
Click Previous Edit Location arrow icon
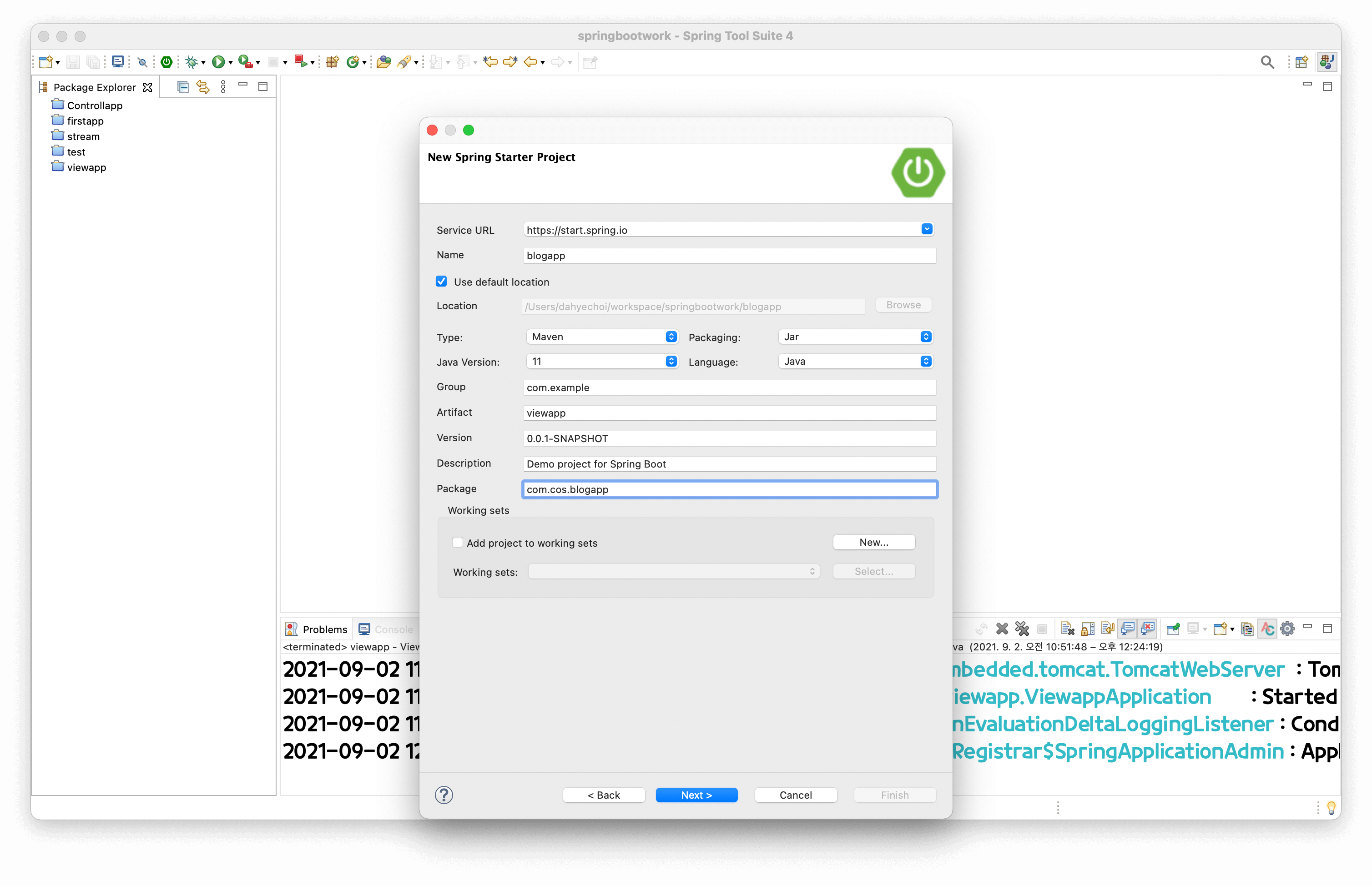(x=491, y=62)
